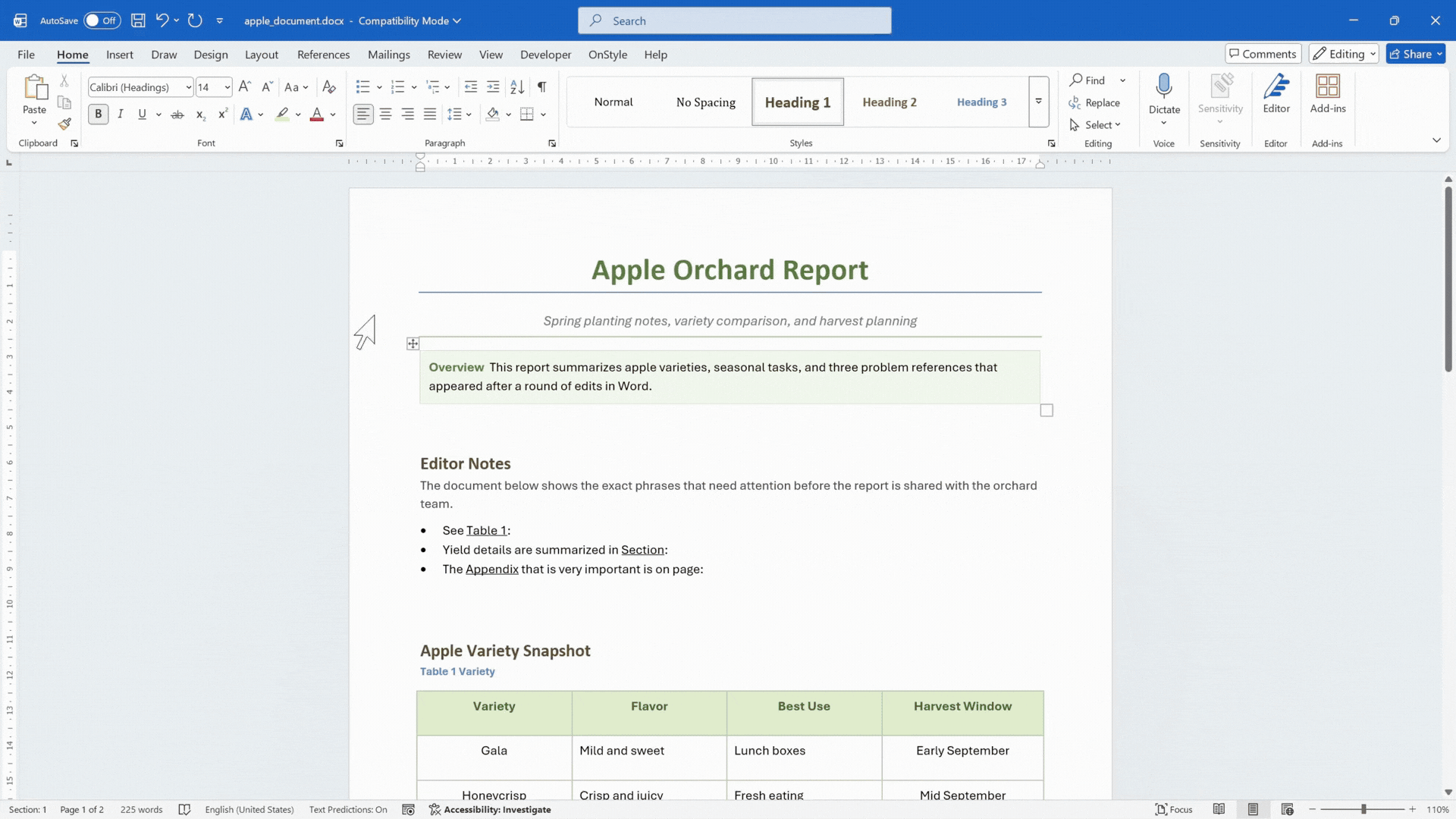Toggle Focus mode in status bar
This screenshot has width=1456, height=819.
[x=1173, y=809]
